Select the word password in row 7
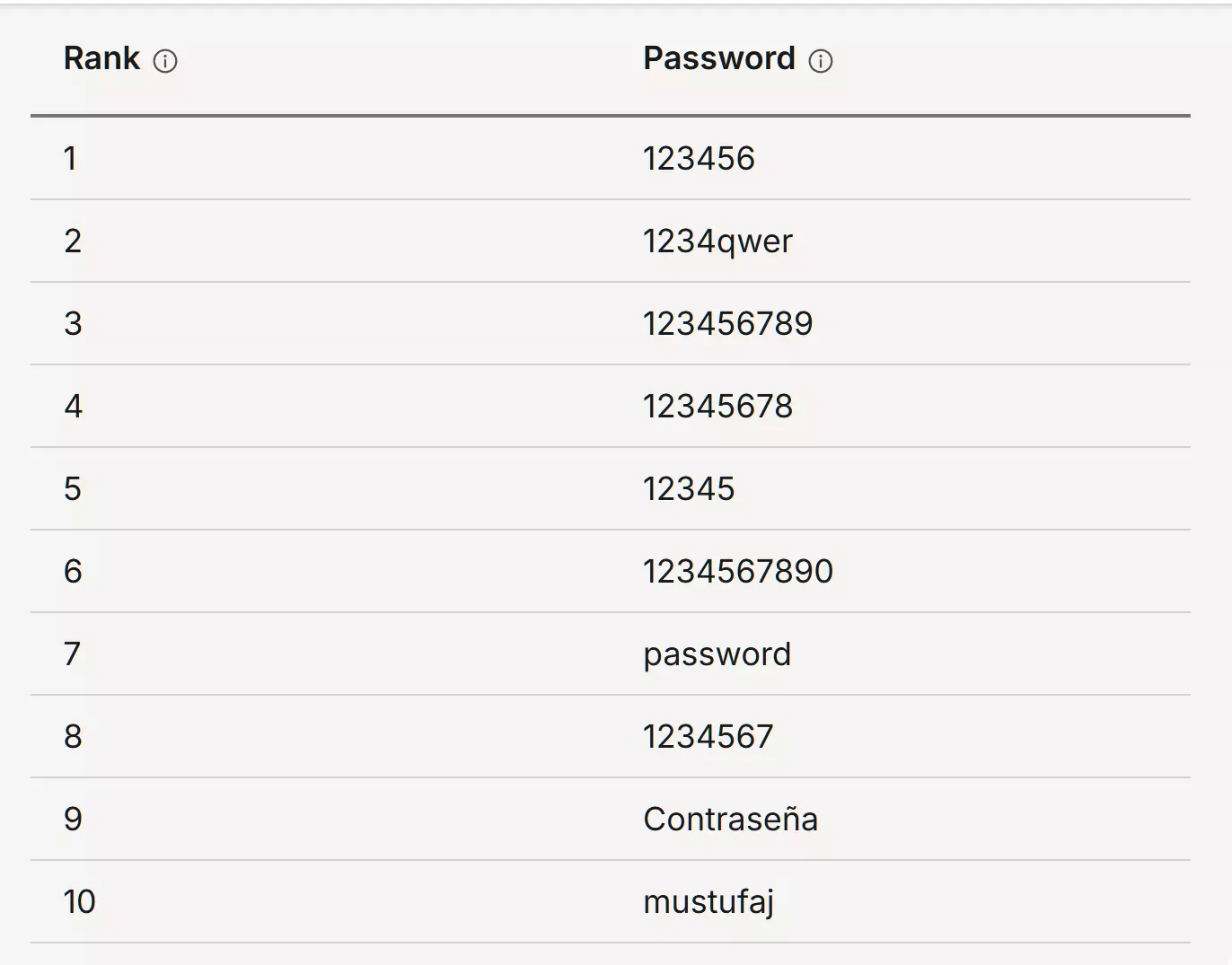 717,654
